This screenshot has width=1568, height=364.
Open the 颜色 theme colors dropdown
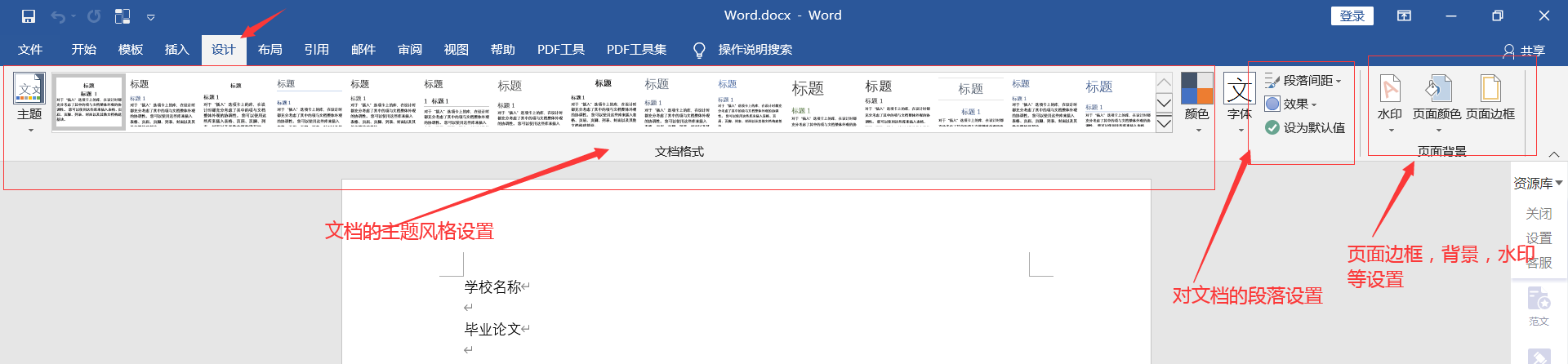[1197, 102]
